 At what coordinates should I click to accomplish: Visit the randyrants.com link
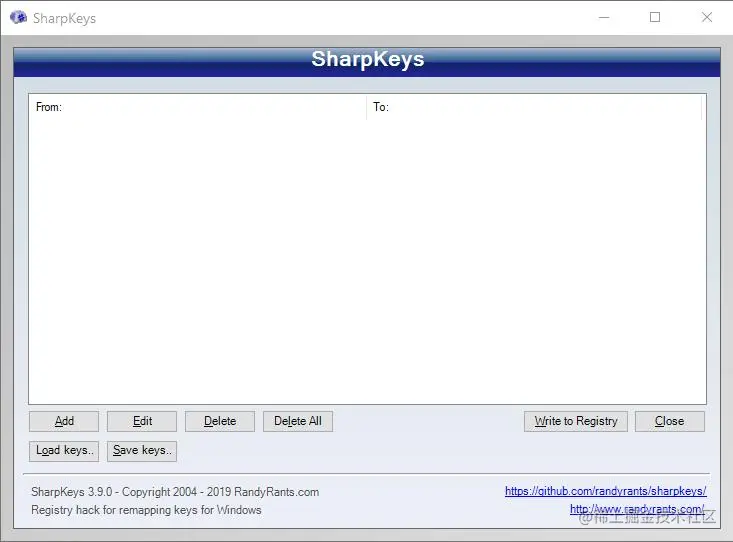click(x=637, y=509)
